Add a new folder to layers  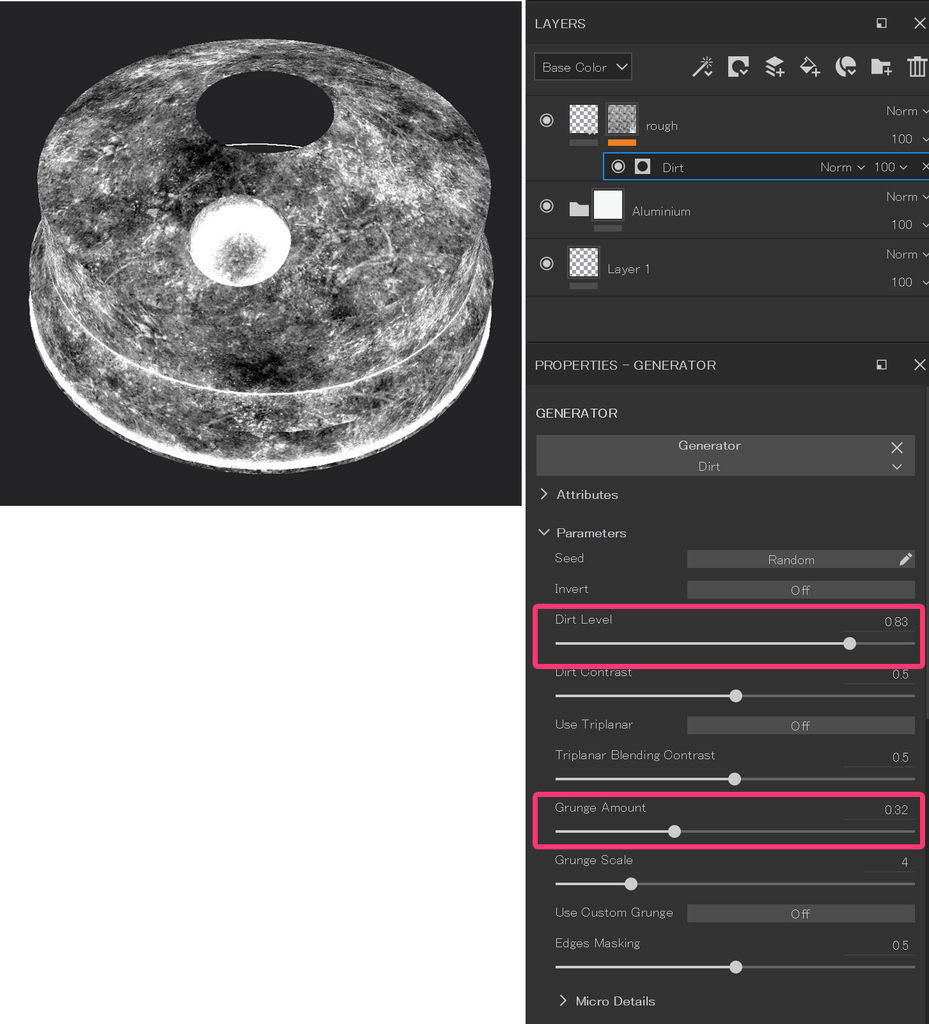point(881,67)
